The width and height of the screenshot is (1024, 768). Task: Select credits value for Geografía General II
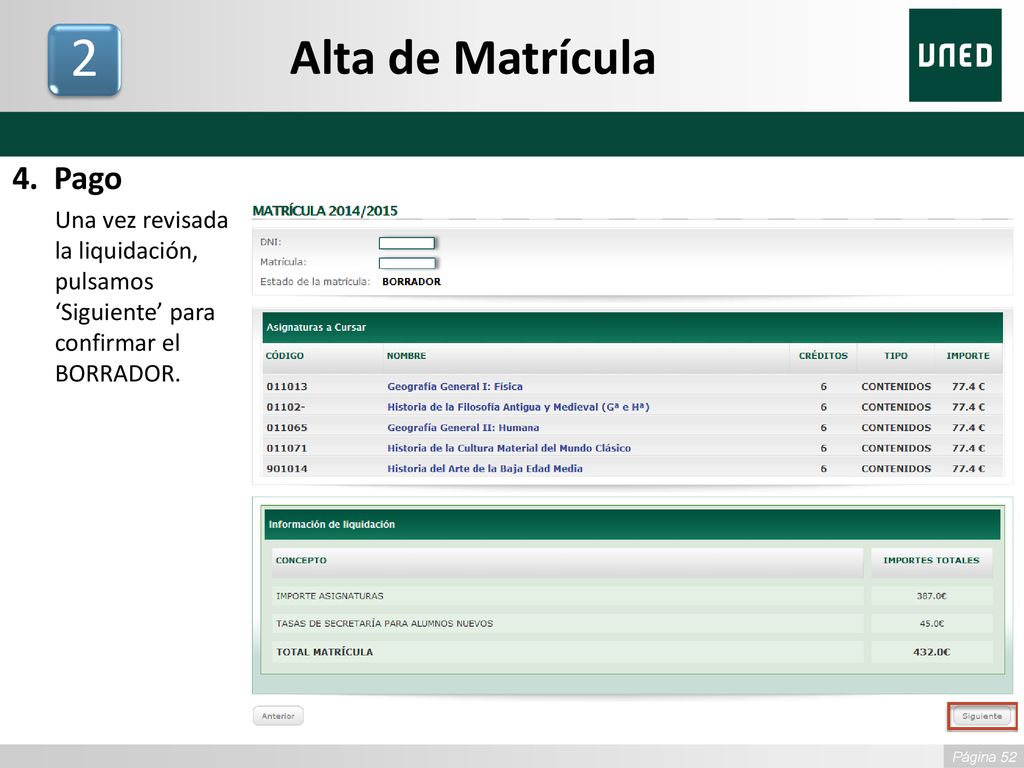click(824, 428)
